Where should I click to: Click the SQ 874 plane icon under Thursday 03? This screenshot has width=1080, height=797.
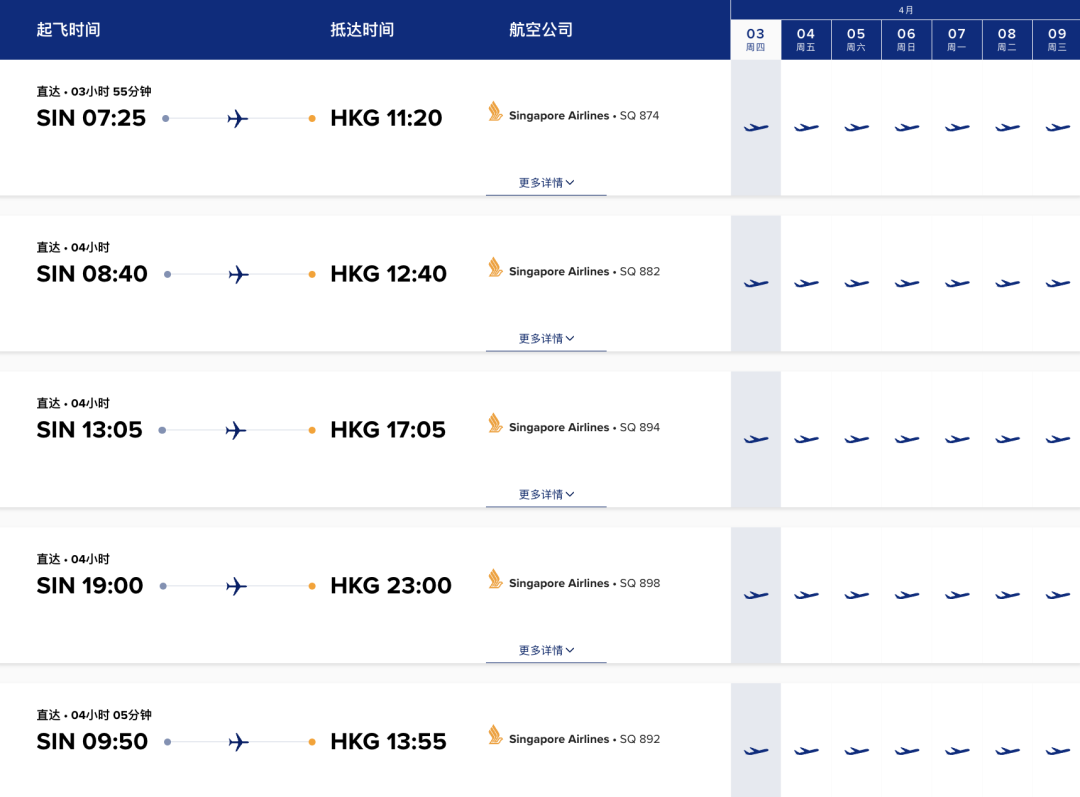point(756,128)
